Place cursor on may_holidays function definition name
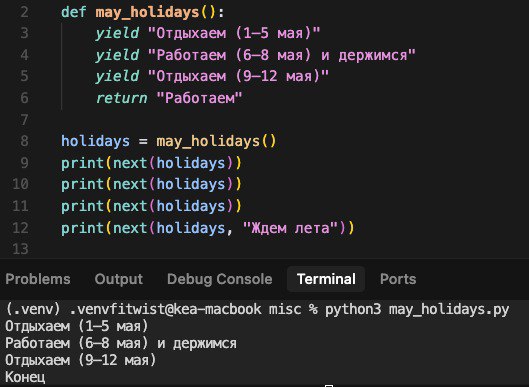529x387 pixels. (x=147, y=12)
